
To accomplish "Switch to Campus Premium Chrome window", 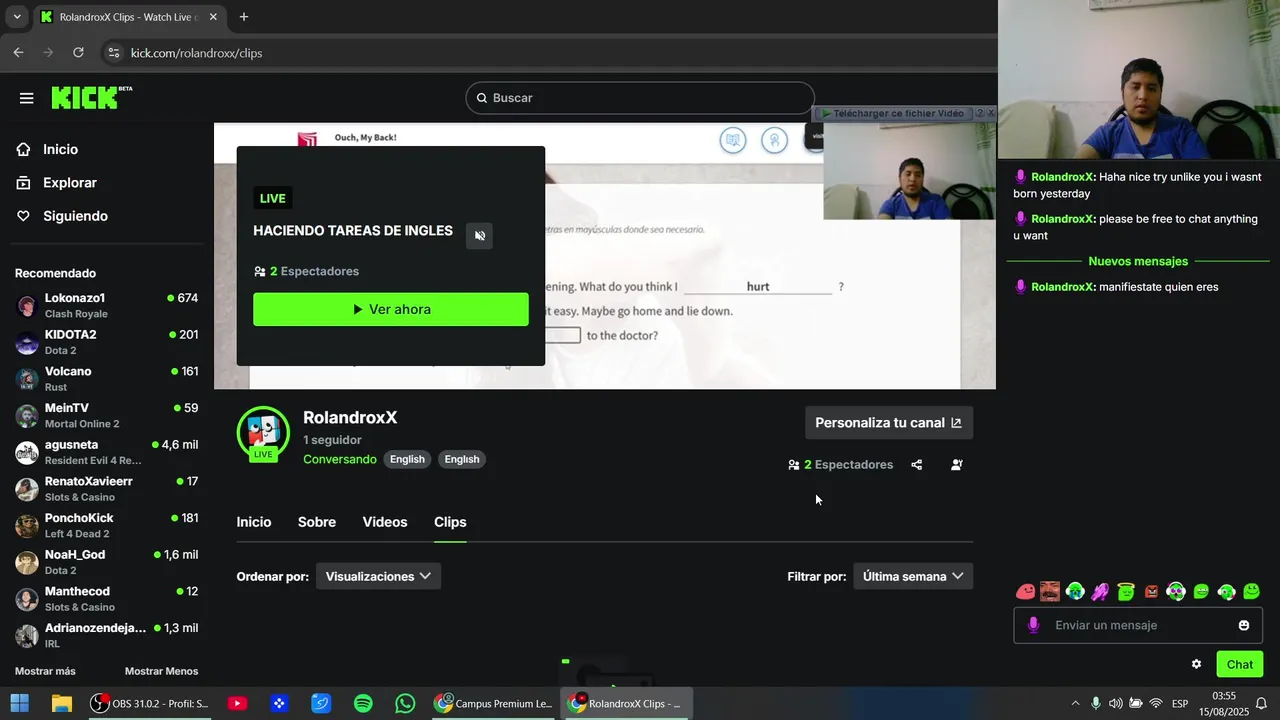I will (493, 704).
